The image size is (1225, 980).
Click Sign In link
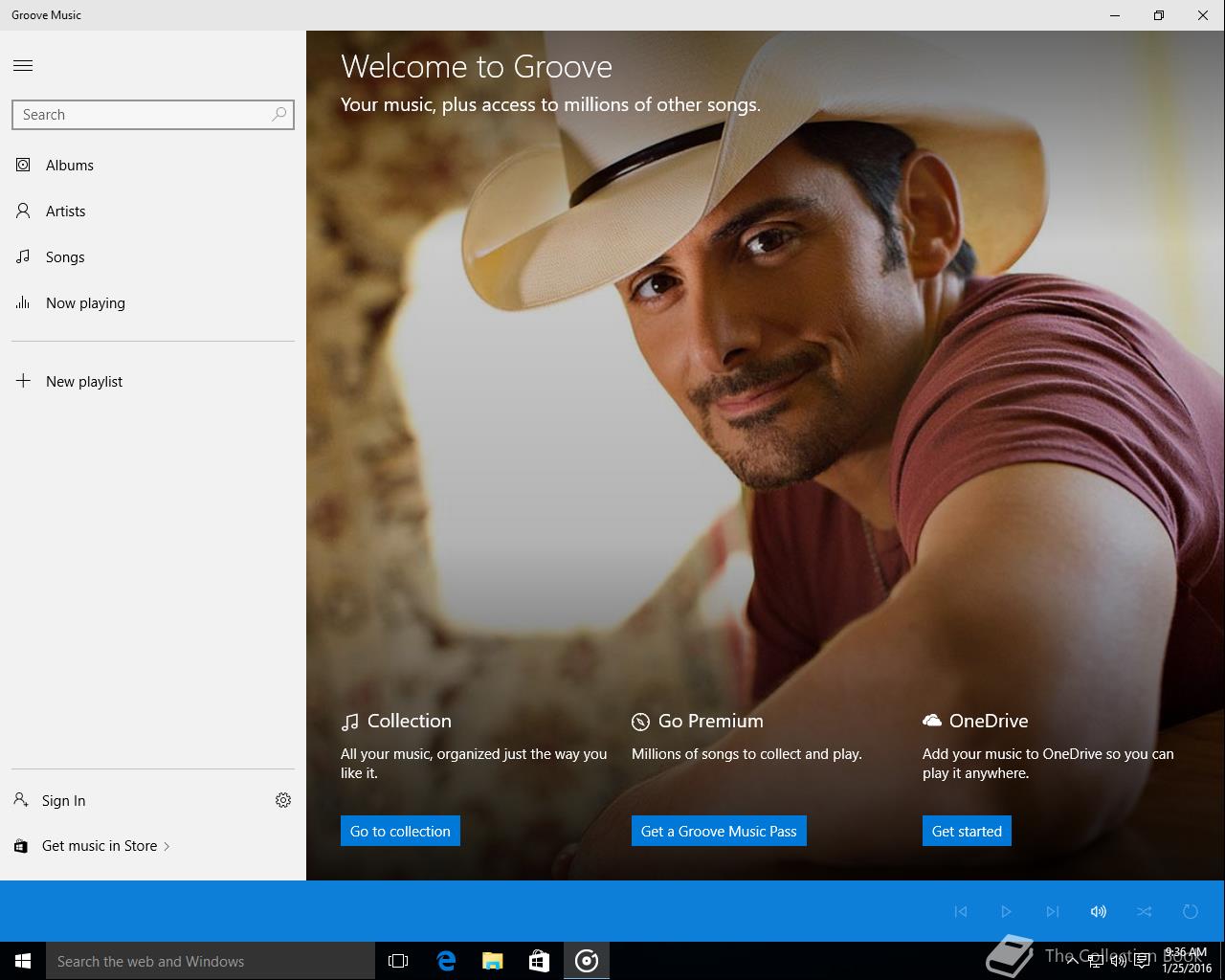[63, 801]
